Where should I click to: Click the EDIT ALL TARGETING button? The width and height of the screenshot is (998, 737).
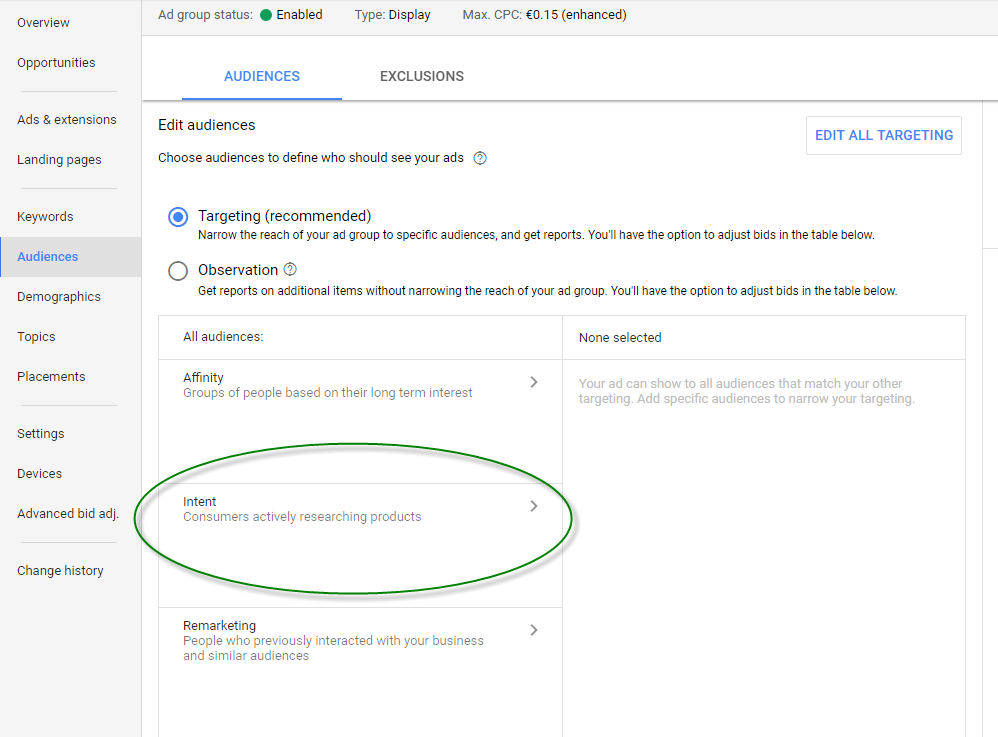pos(884,135)
